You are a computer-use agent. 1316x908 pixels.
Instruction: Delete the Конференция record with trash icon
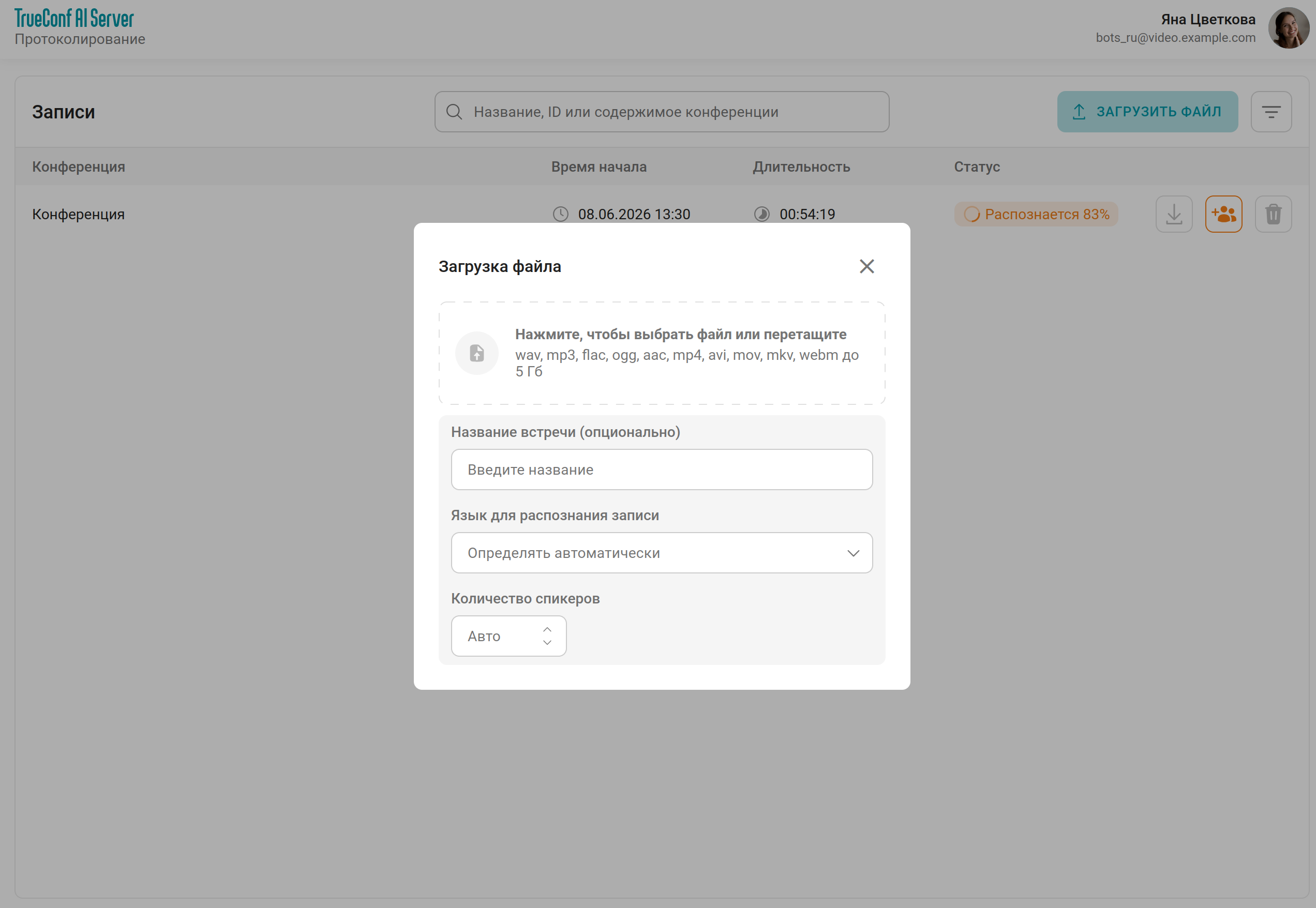[x=1273, y=215]
